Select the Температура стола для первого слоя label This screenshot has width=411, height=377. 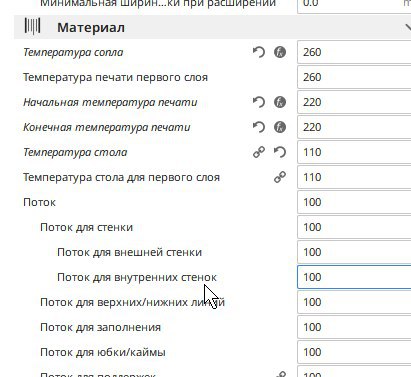[121, 177]
